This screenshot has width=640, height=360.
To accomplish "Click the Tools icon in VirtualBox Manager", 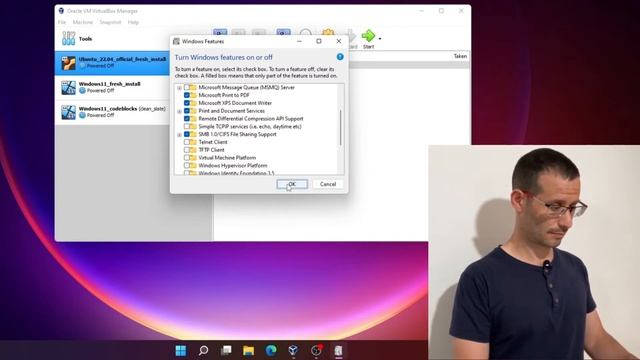I will [69, 38].
